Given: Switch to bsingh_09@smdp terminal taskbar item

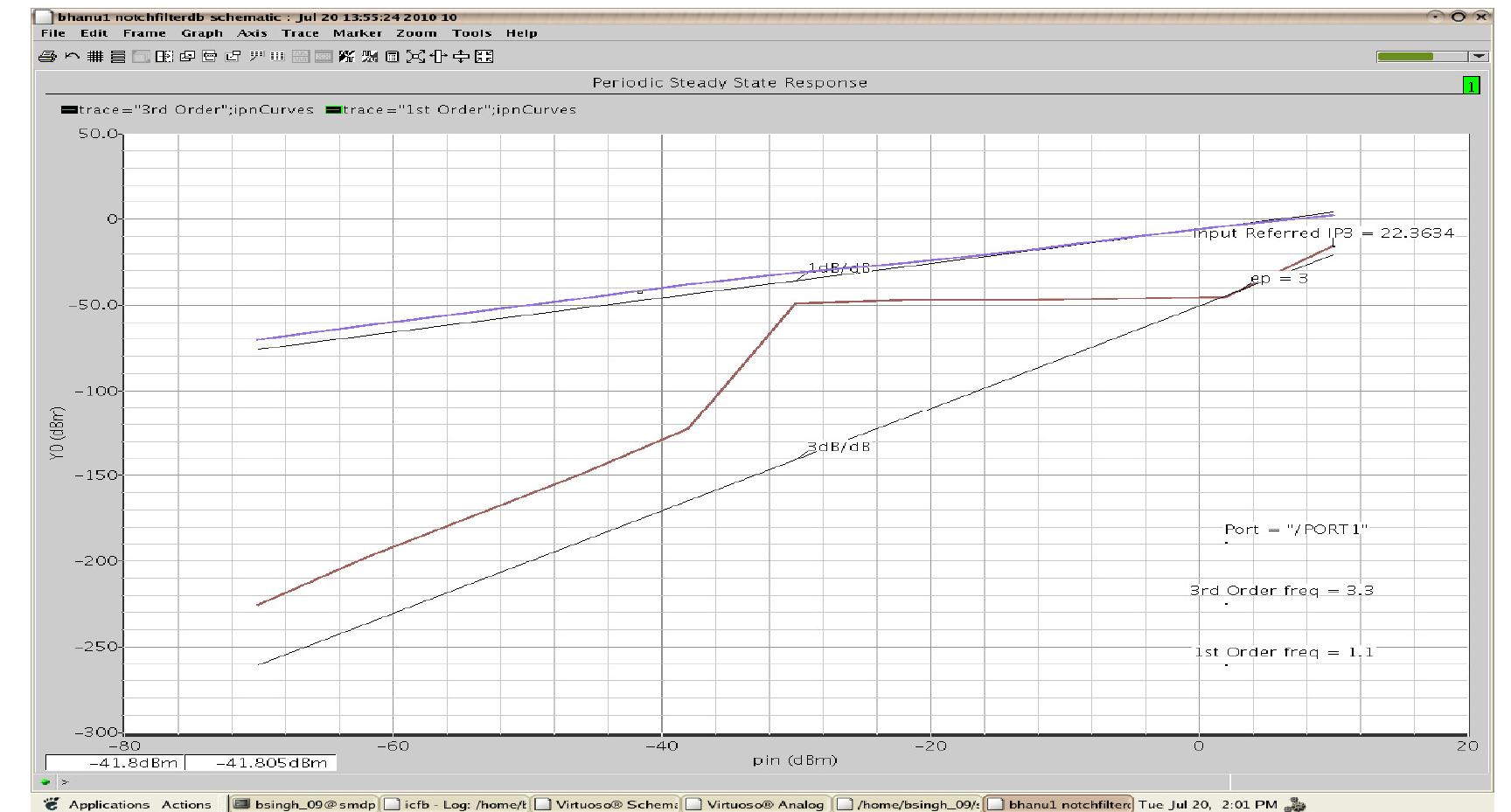Looking at the screenshot, I should coord(304,804).
